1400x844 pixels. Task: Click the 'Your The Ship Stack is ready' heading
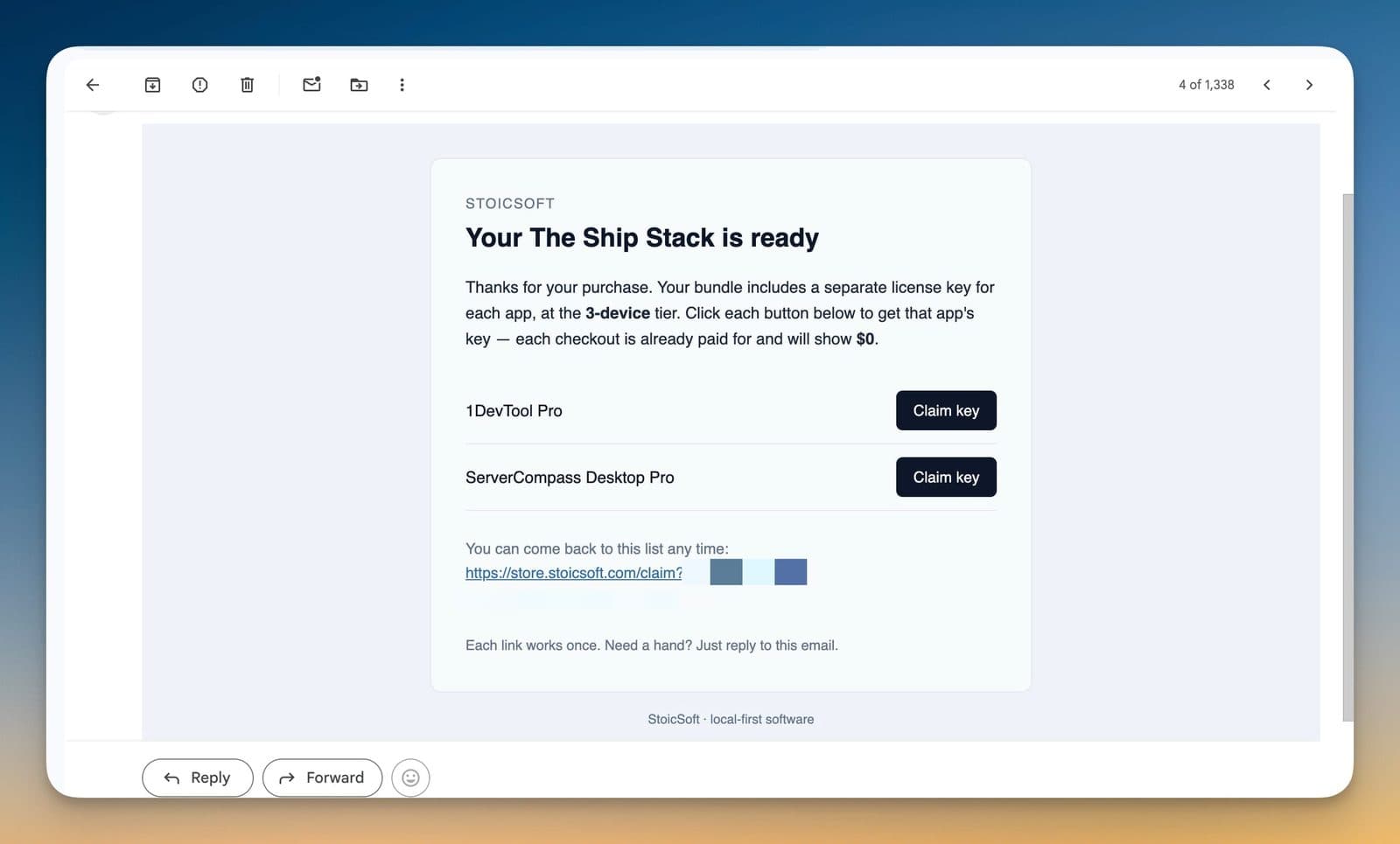click(642, 238)
